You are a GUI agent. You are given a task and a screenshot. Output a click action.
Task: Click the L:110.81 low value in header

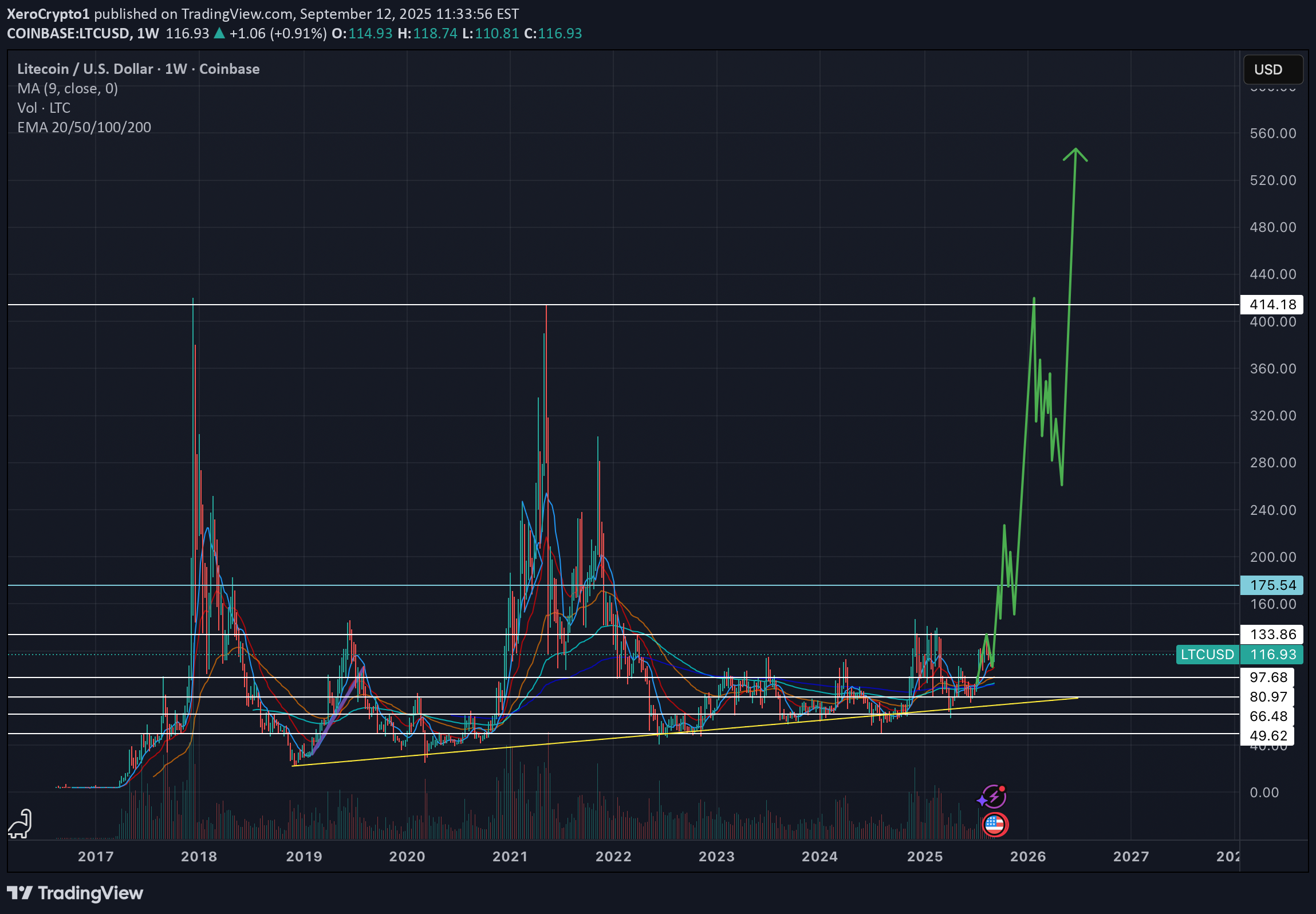coord(490,33)
